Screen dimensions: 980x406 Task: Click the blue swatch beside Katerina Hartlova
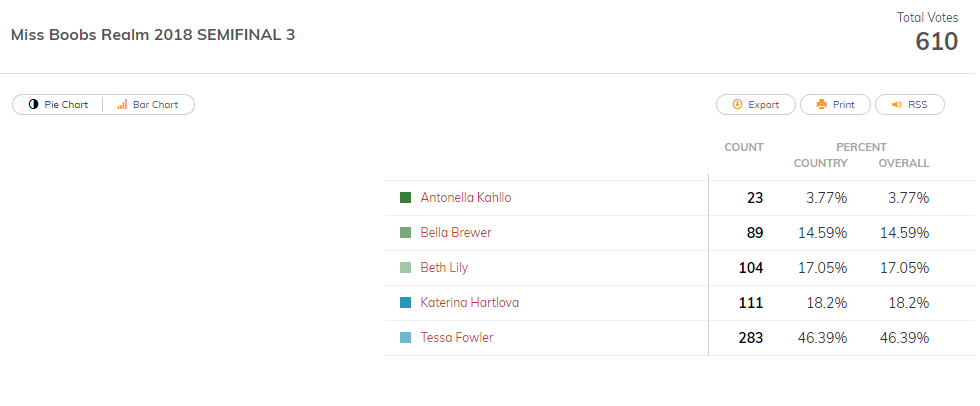coord(405,302)
